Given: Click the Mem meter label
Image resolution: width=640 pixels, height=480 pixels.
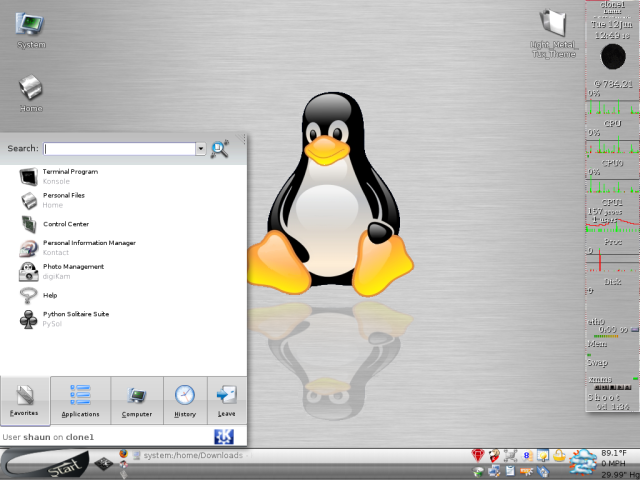Looking at the screenshot, I should pyautogui.click(x=597, y=344).
